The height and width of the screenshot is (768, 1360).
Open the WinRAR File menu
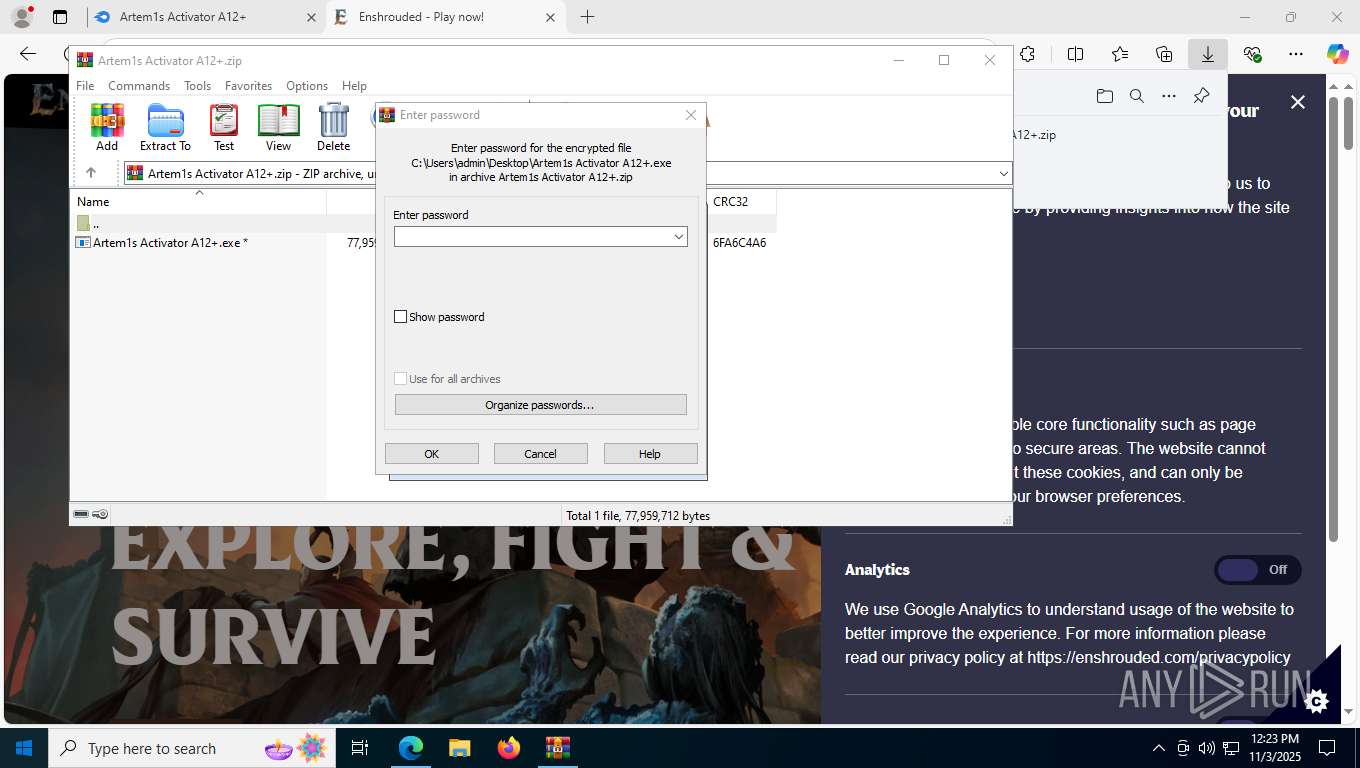click(x=85, y=86)
